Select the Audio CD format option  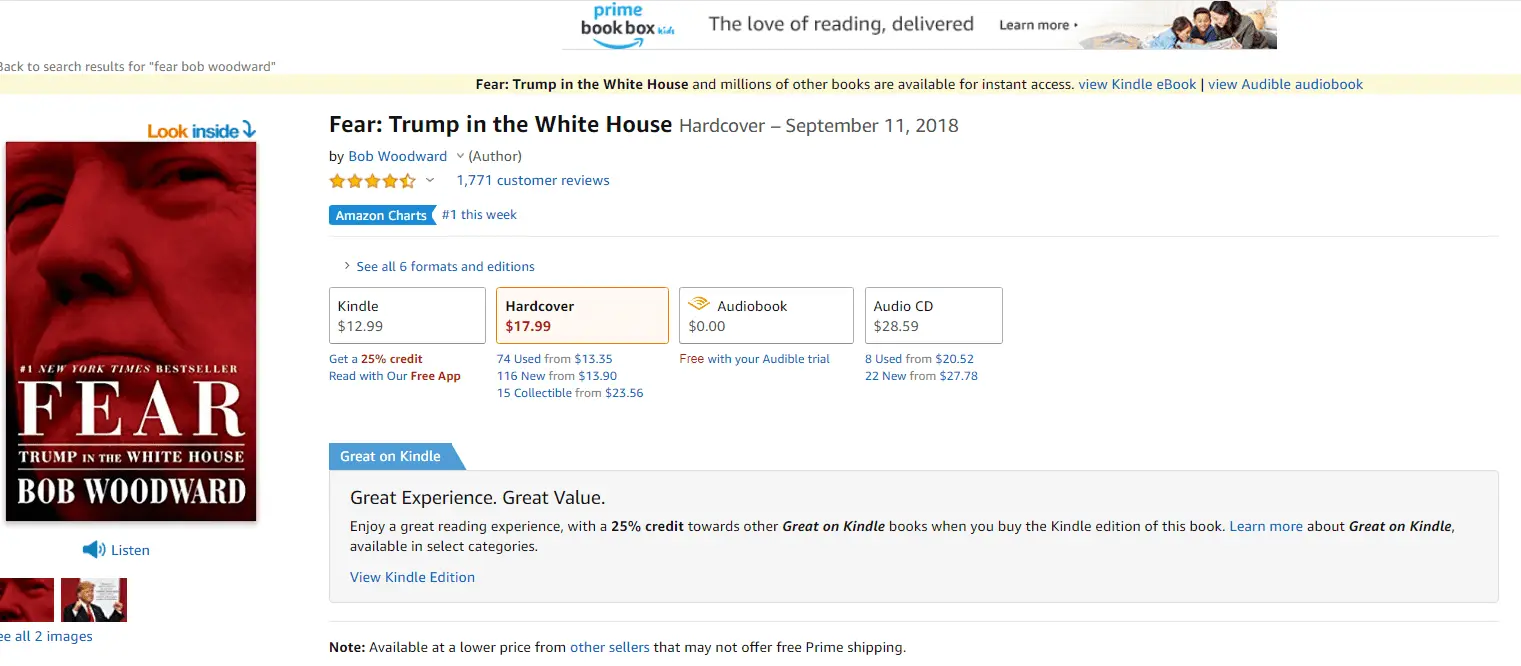pyautogui.click(x=933, y=316)
